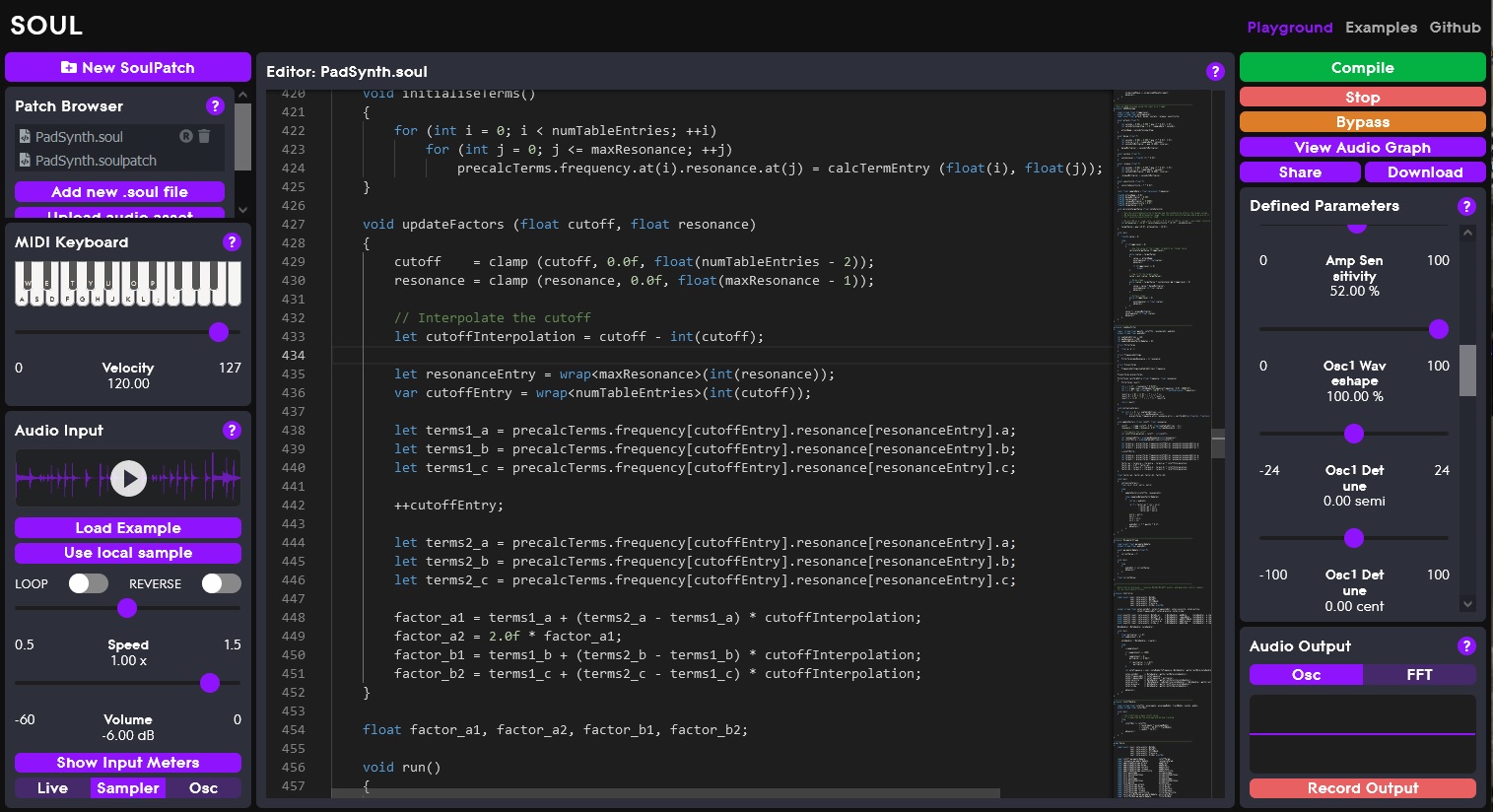Image resolution: width=1493 pixels, height=812 pixels.
Task: Click the R rename icon for PadSynth.soul
Action: 185,136
